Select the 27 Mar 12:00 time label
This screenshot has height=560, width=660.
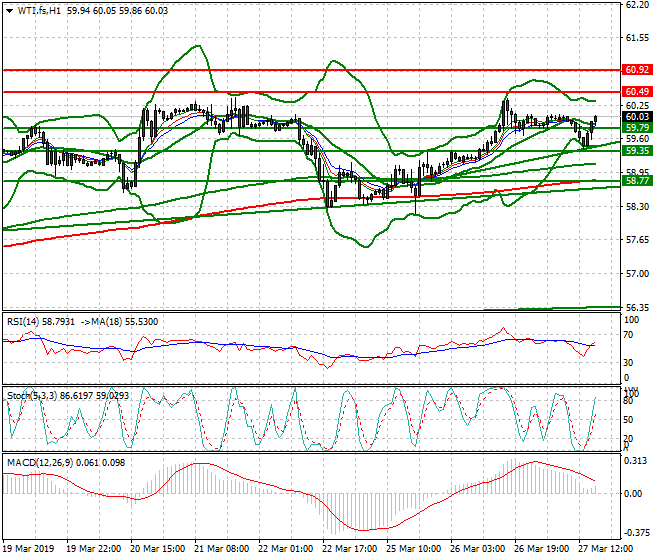(x=605, y=549)
